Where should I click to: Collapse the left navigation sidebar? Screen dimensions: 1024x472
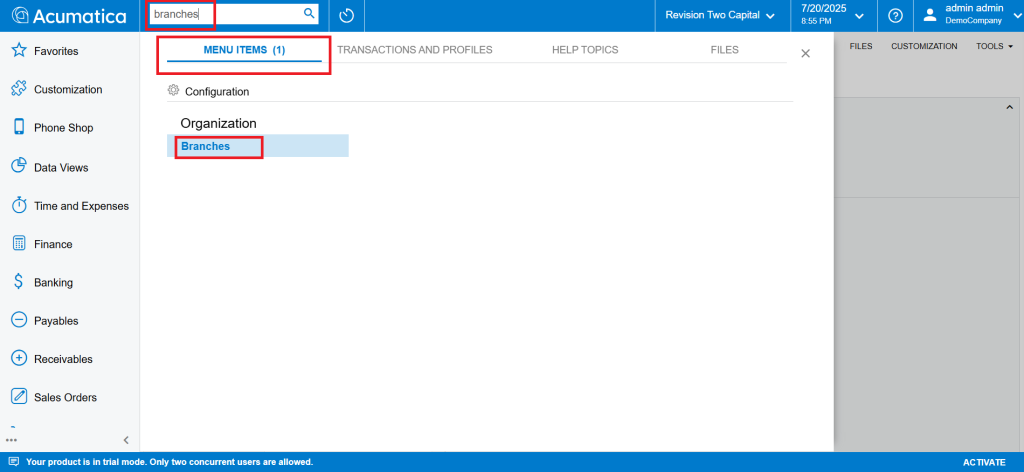tap(126, 440)
